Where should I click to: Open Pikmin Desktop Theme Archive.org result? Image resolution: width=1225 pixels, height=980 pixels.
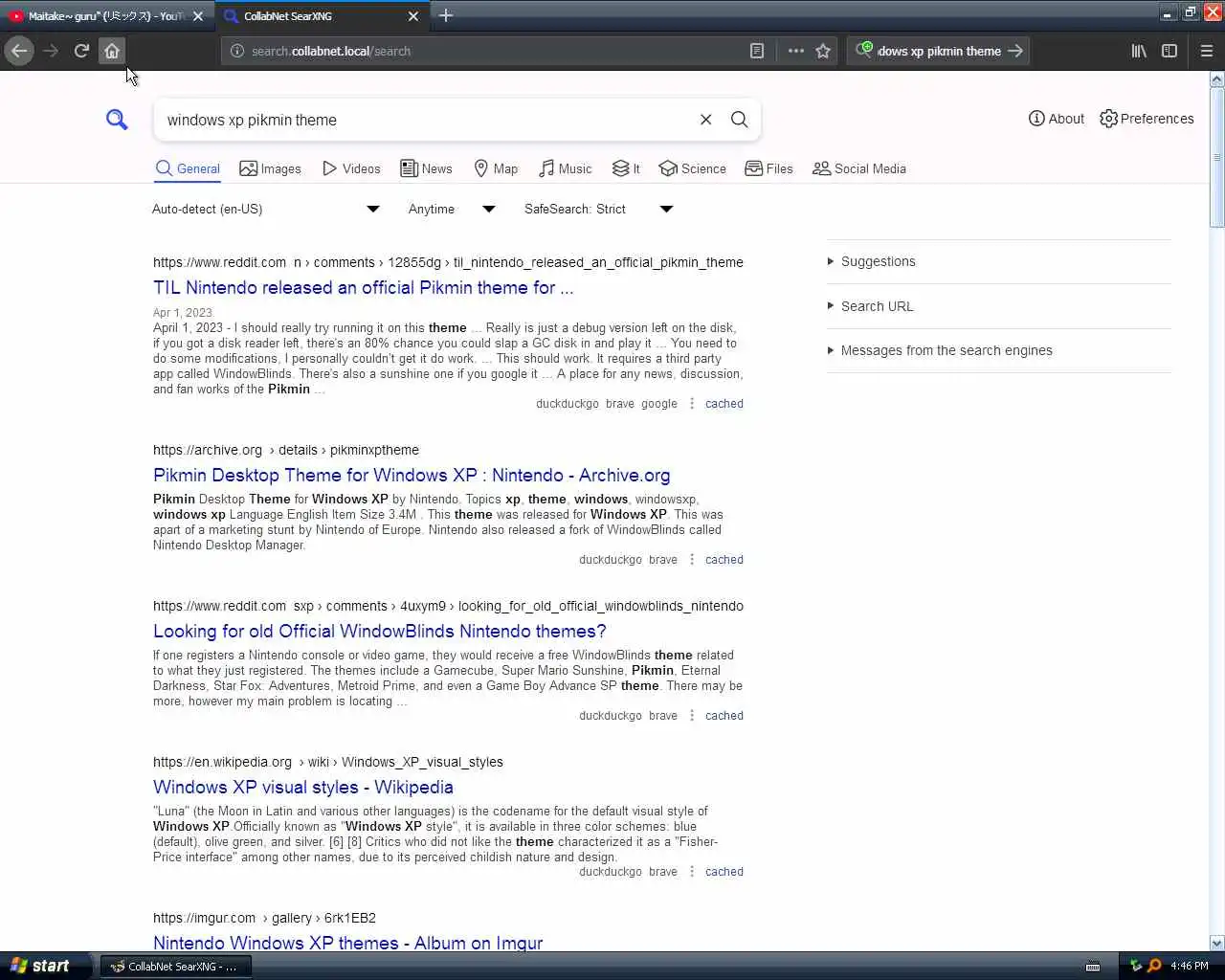[412, 475]
